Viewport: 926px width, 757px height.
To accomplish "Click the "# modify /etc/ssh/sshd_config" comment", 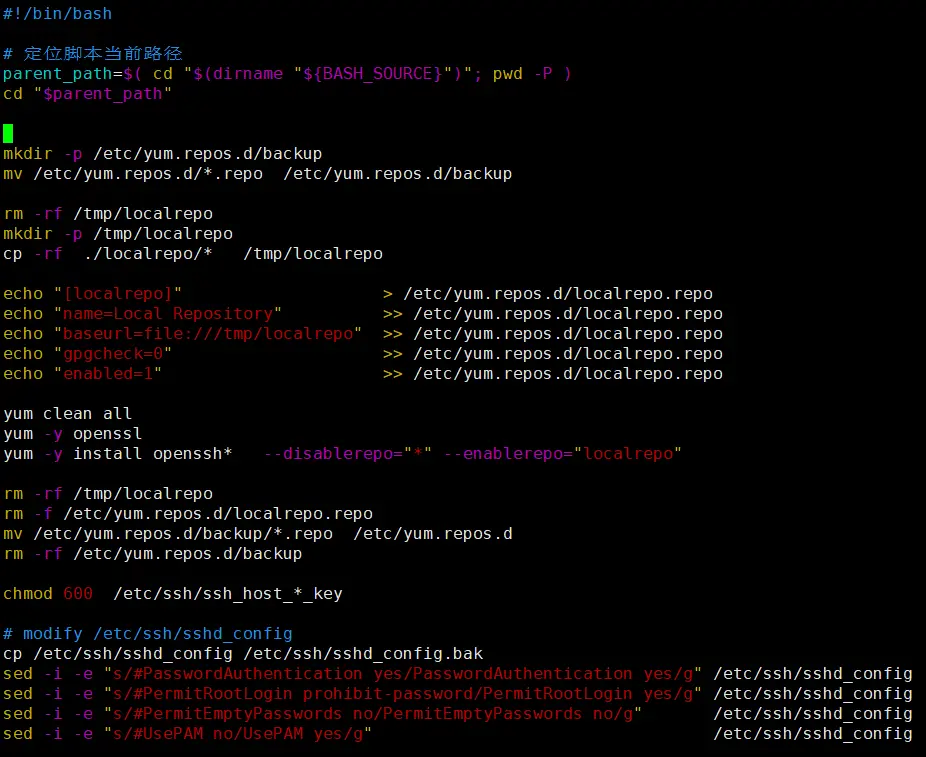I will [x=148, y=634].
